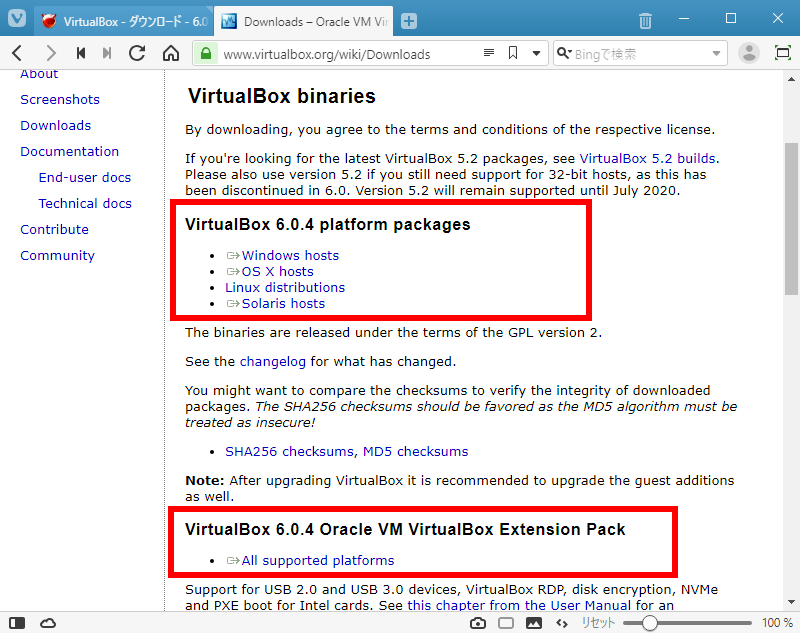
Task: Select the page tiling icon
Action: pyautogui.click(x=506, y=622)
